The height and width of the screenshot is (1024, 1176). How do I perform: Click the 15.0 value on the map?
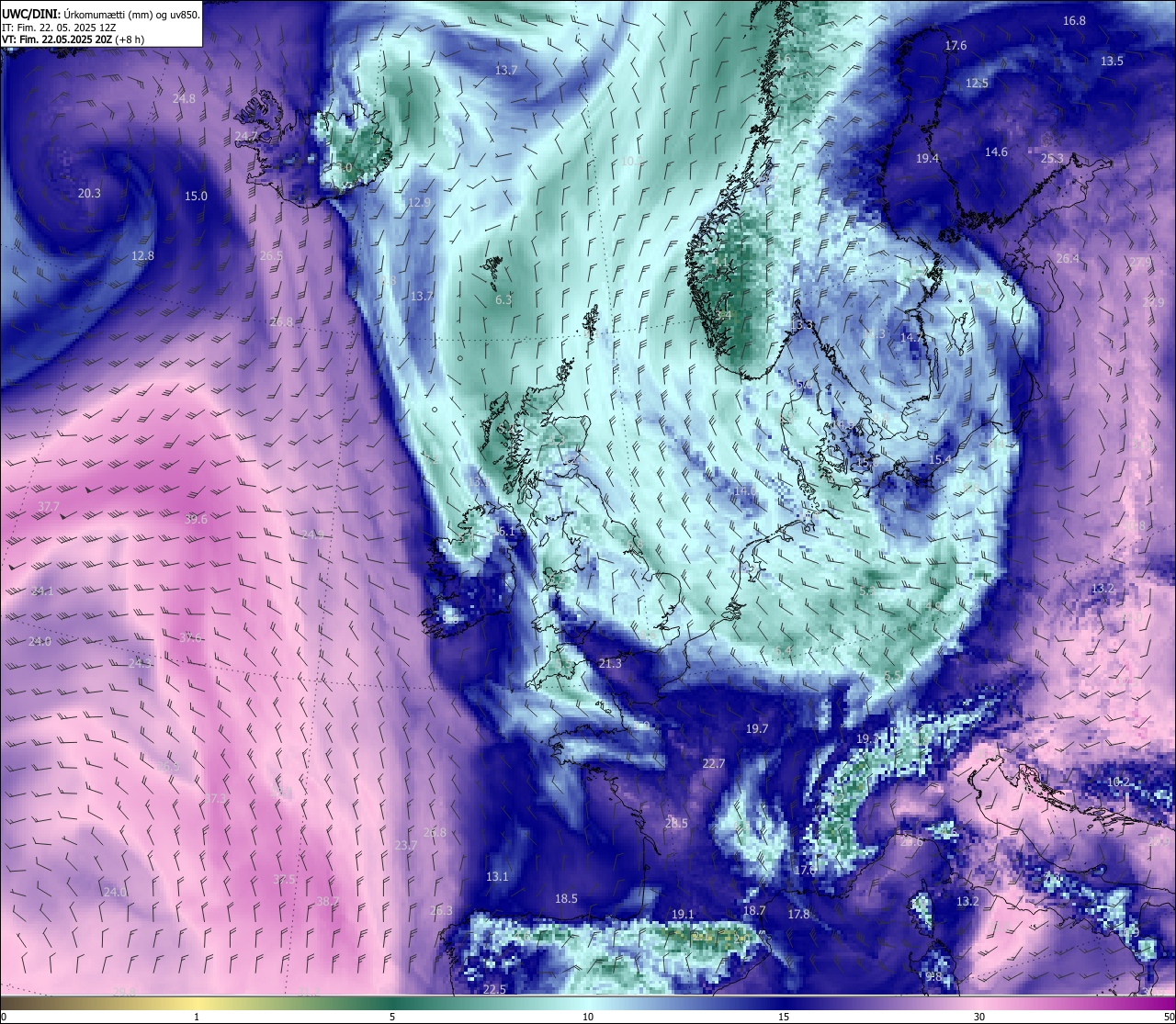click(196, 197)
